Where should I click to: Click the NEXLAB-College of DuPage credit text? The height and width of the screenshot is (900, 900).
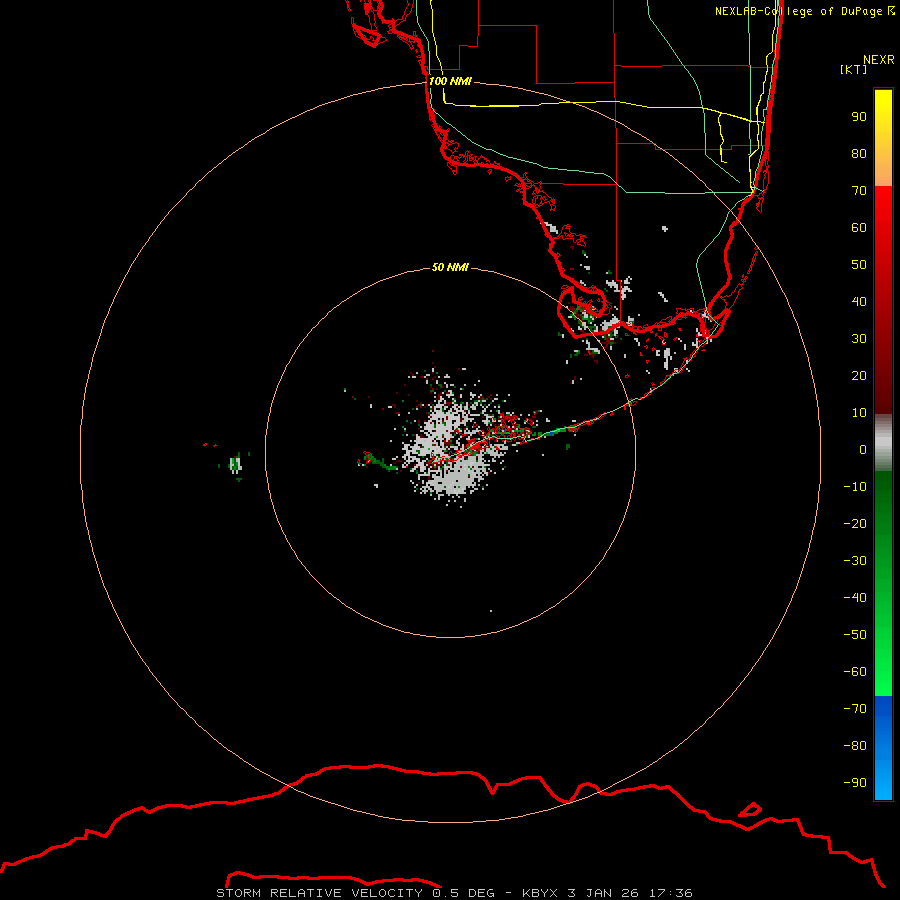[x=805, y=11]
